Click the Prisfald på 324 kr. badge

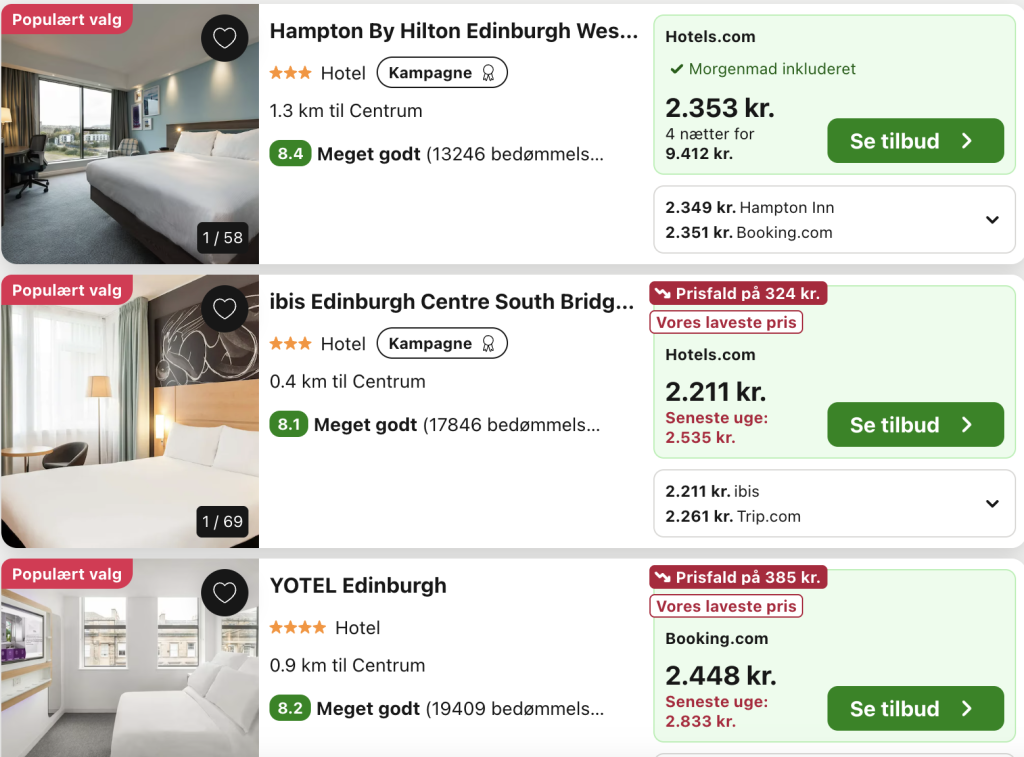[738, 294]
